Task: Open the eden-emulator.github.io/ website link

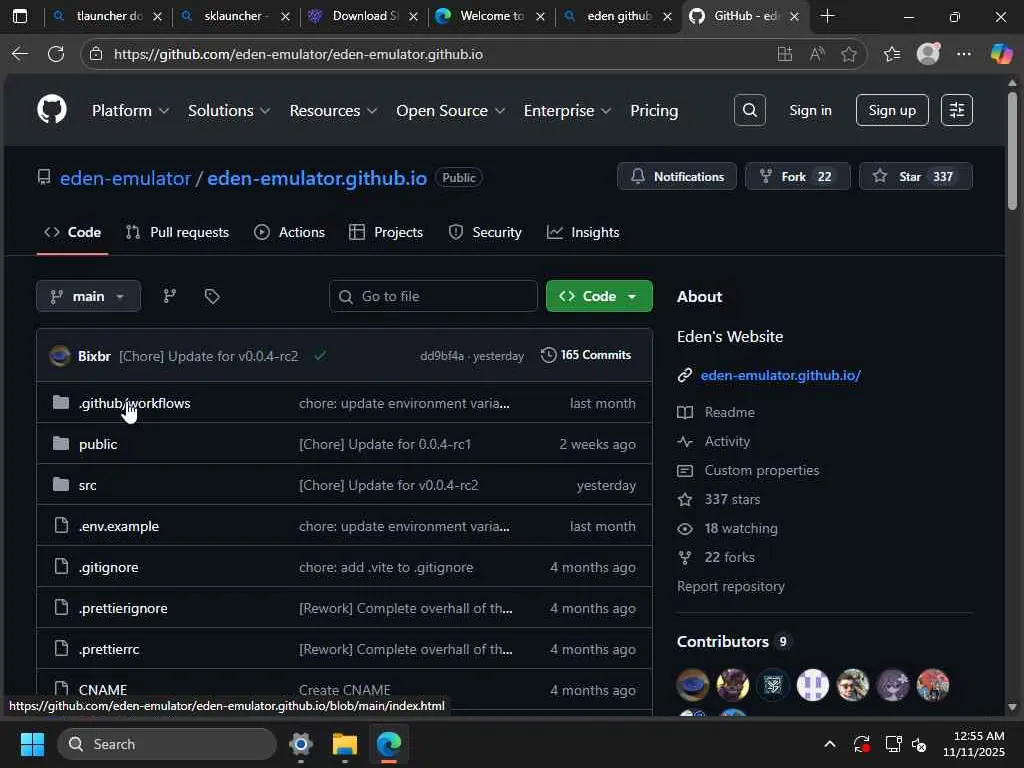Action: click(x=780, y=376)
